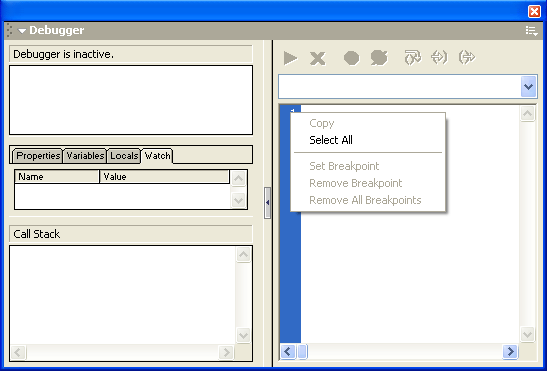The height and width of the screenshot is (371, 547).
Task: Open the Debugger panel options menu icon
Action: click(531, 31)
